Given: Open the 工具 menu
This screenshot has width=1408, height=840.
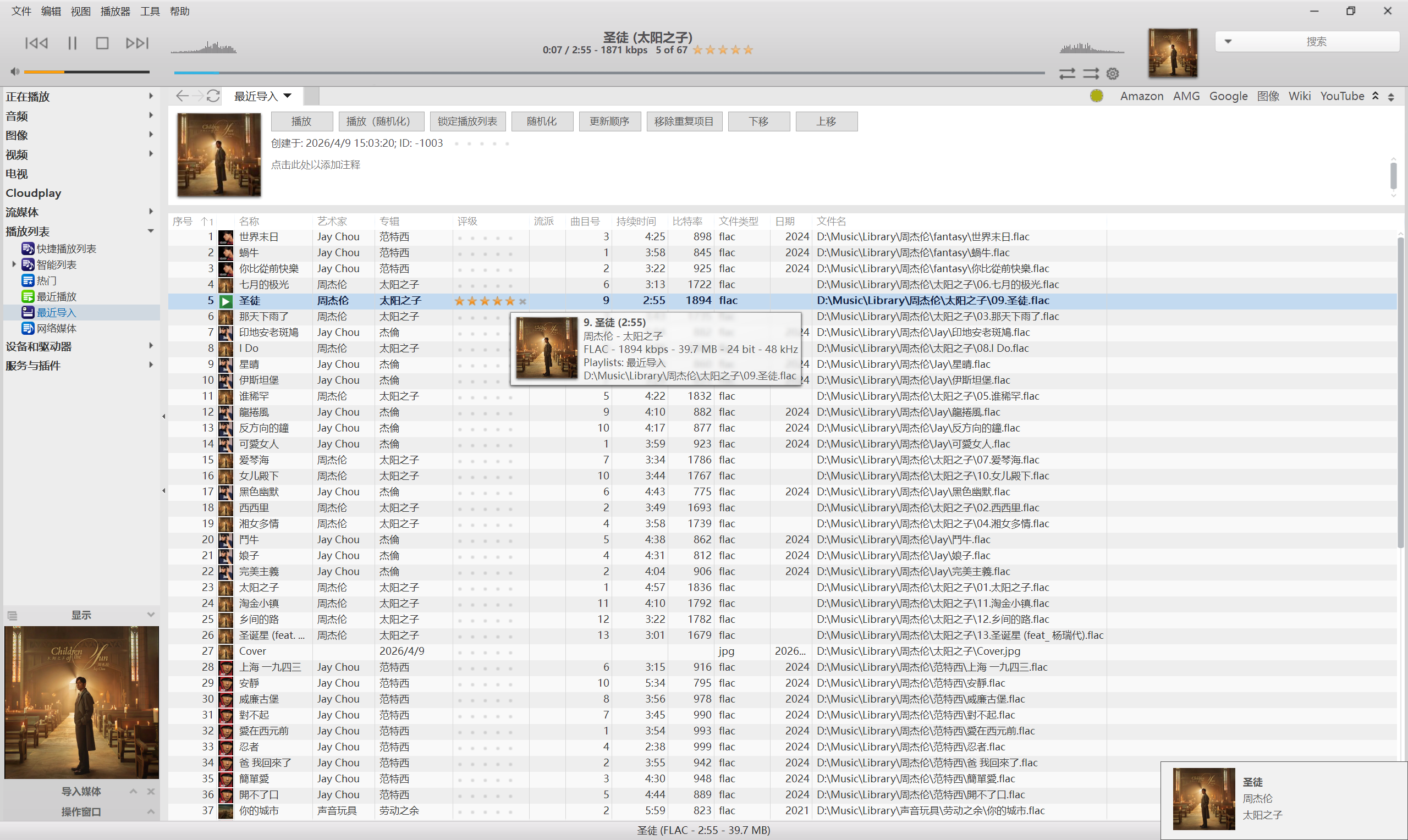Looking at the screenshot, I should (150, 12).
